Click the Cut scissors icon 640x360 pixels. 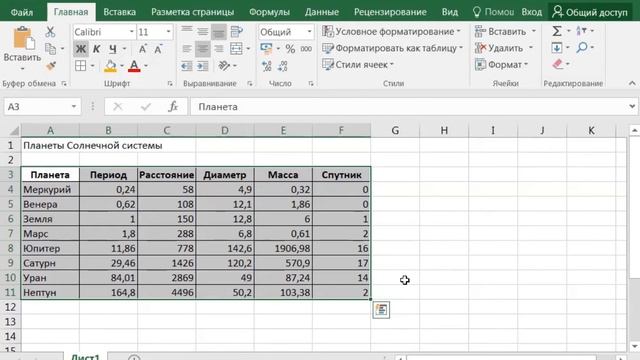pyautogui.click(x=50, y=31)
